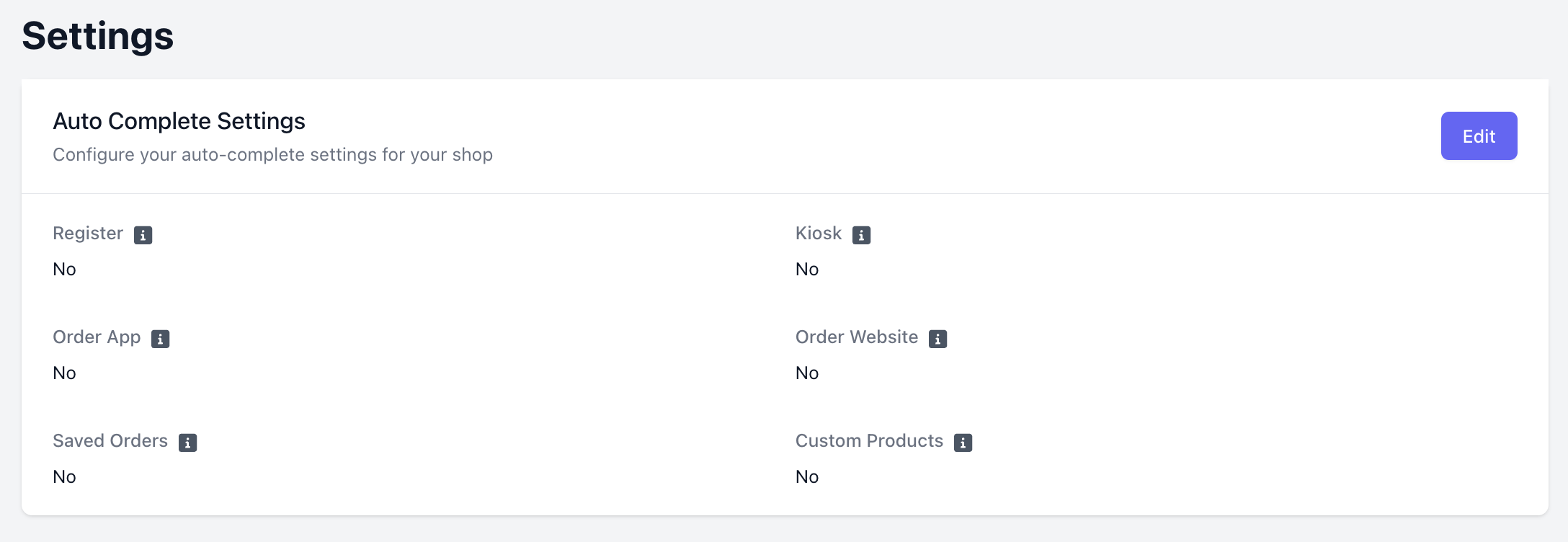Viewport: 1568px width, 542px height.
Task: Select the Custom Products label
Action: click(x=869, y=441)
